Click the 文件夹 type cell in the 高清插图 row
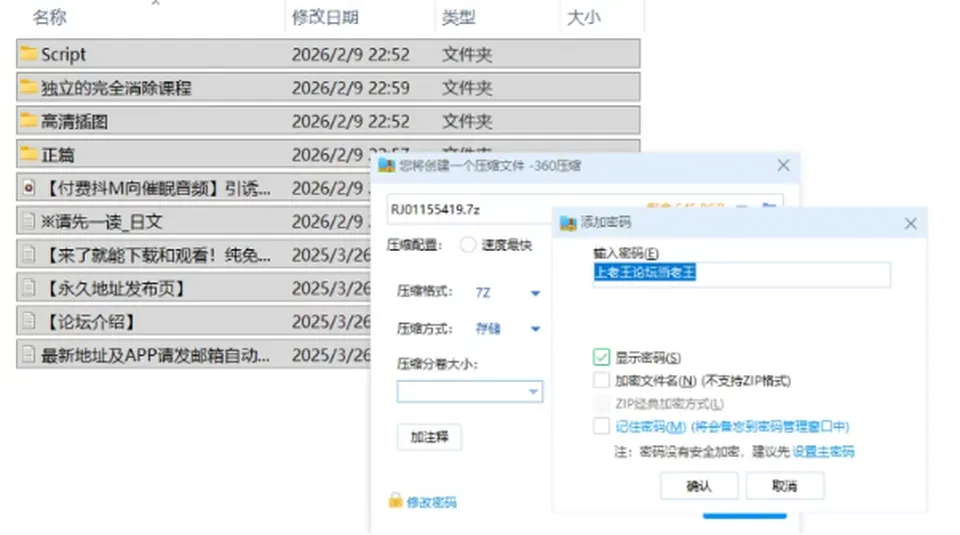 point(467,121)
